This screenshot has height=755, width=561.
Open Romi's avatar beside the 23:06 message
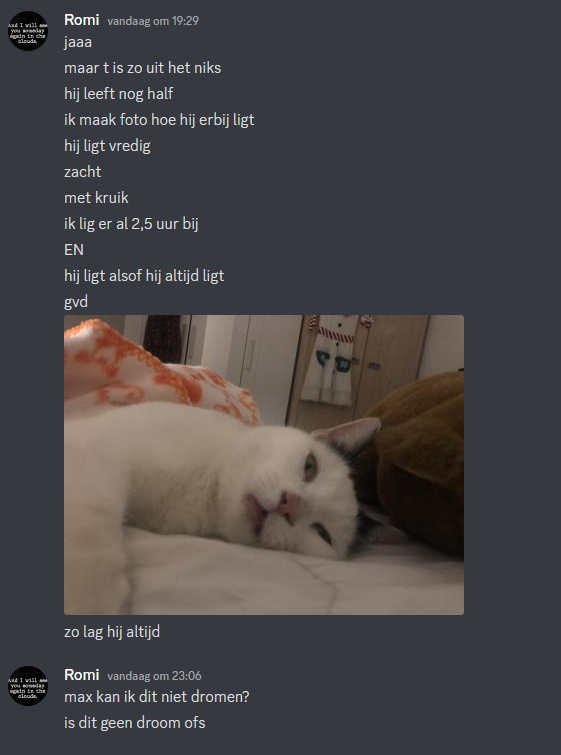point(28,686)
